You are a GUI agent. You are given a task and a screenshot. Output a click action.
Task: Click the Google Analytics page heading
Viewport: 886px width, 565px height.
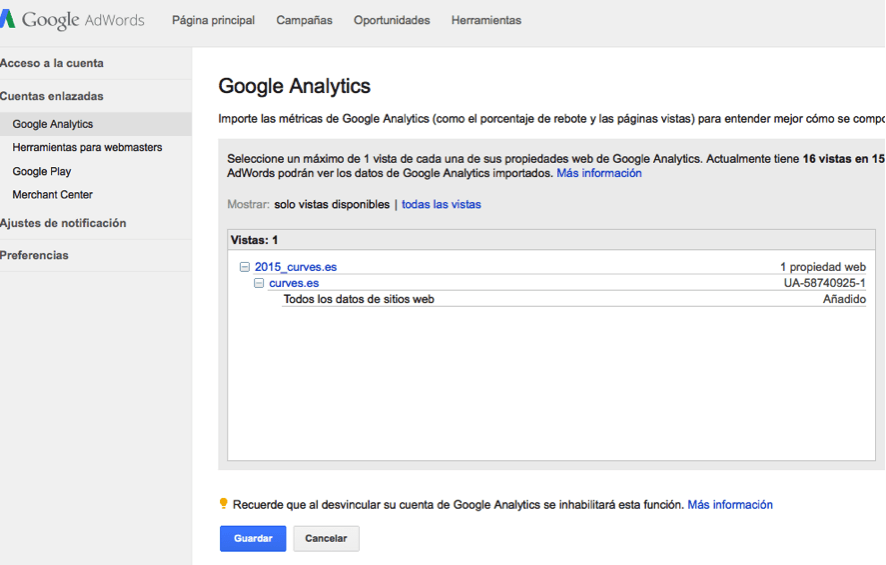click(294, 86)
